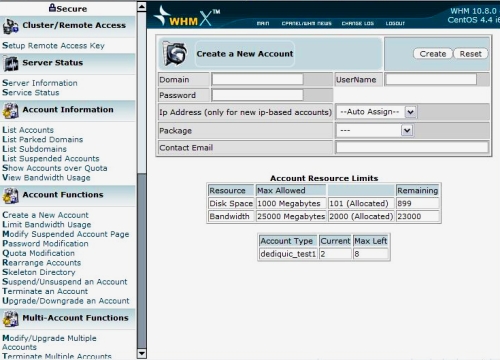Click sidebar scrollbar up arrow
Screen dimensions: 500x360
tap(142, 6)
